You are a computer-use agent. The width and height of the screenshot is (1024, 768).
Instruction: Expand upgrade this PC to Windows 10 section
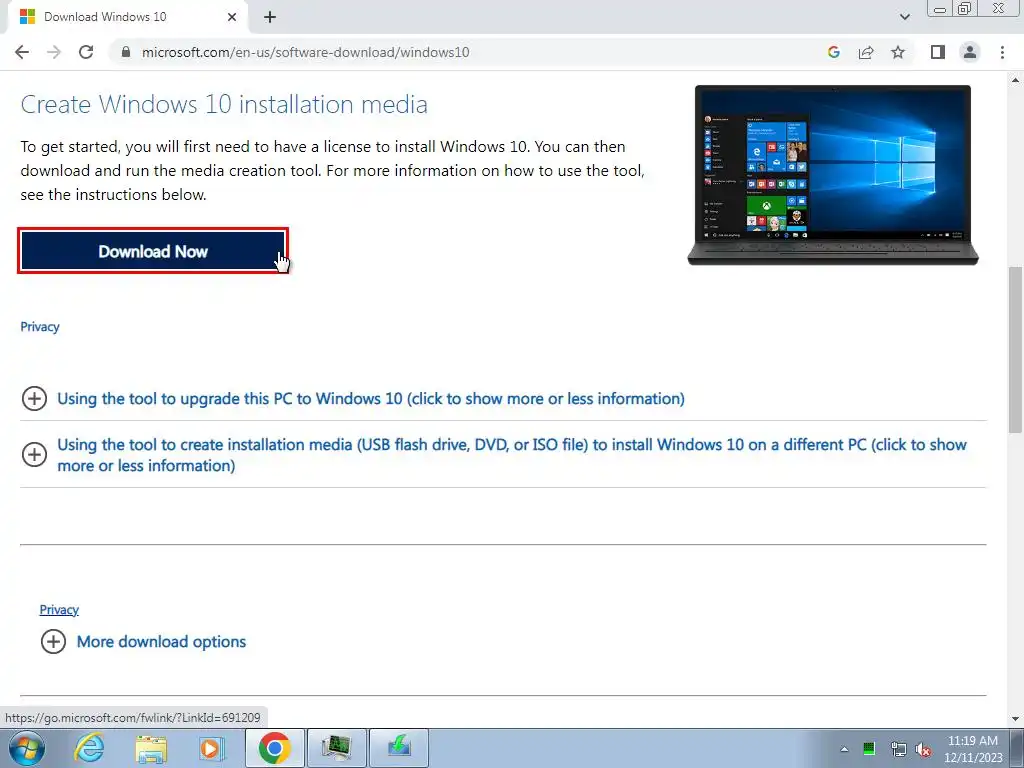tap(34, 398)
